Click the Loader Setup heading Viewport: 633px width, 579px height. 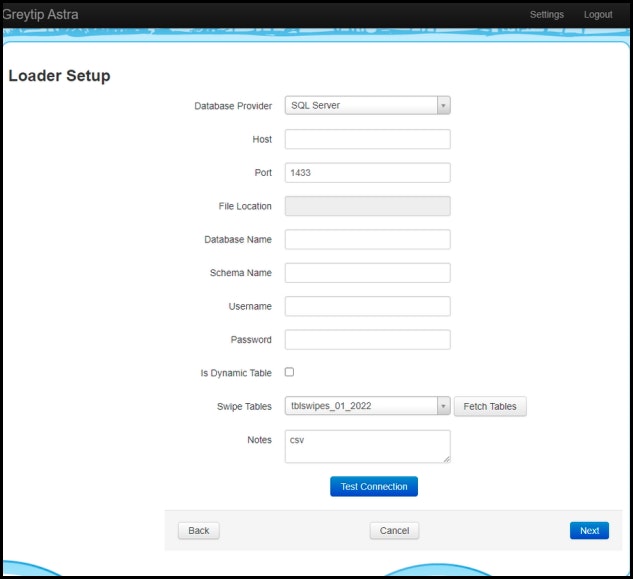tap(59, 76)
